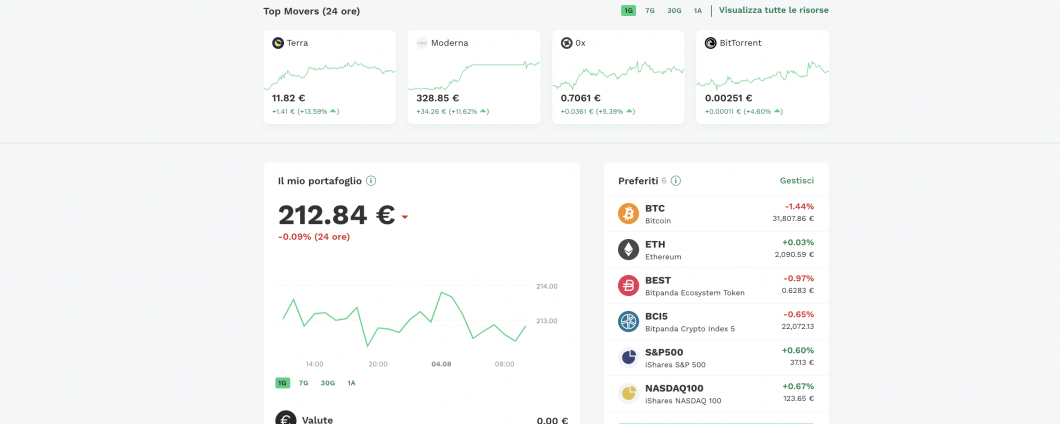Click Terra price 11.82 €
The height and width of the screenshot is (424, 1060).
(289, 98)
